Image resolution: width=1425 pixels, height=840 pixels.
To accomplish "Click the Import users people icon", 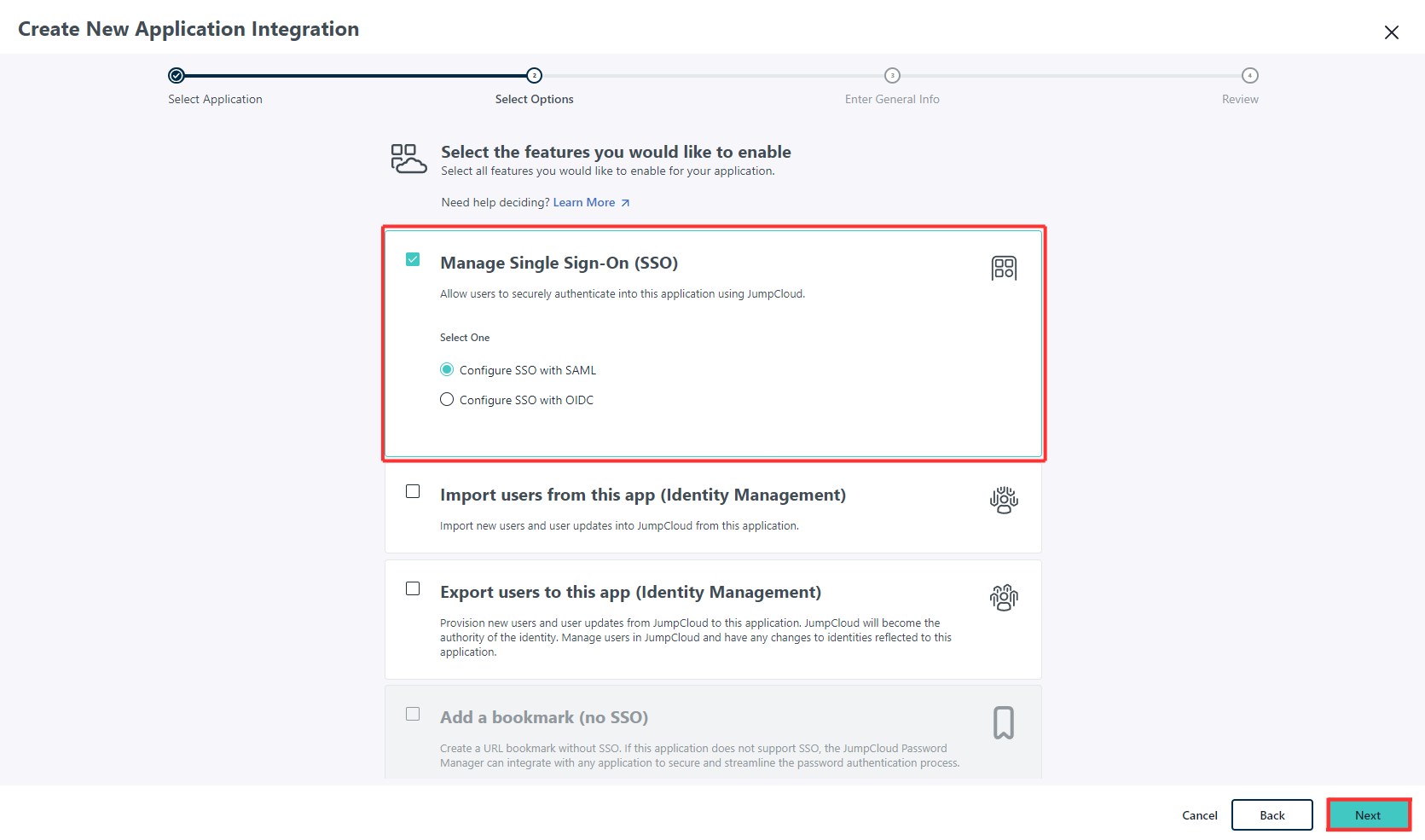I will 1004,500.
